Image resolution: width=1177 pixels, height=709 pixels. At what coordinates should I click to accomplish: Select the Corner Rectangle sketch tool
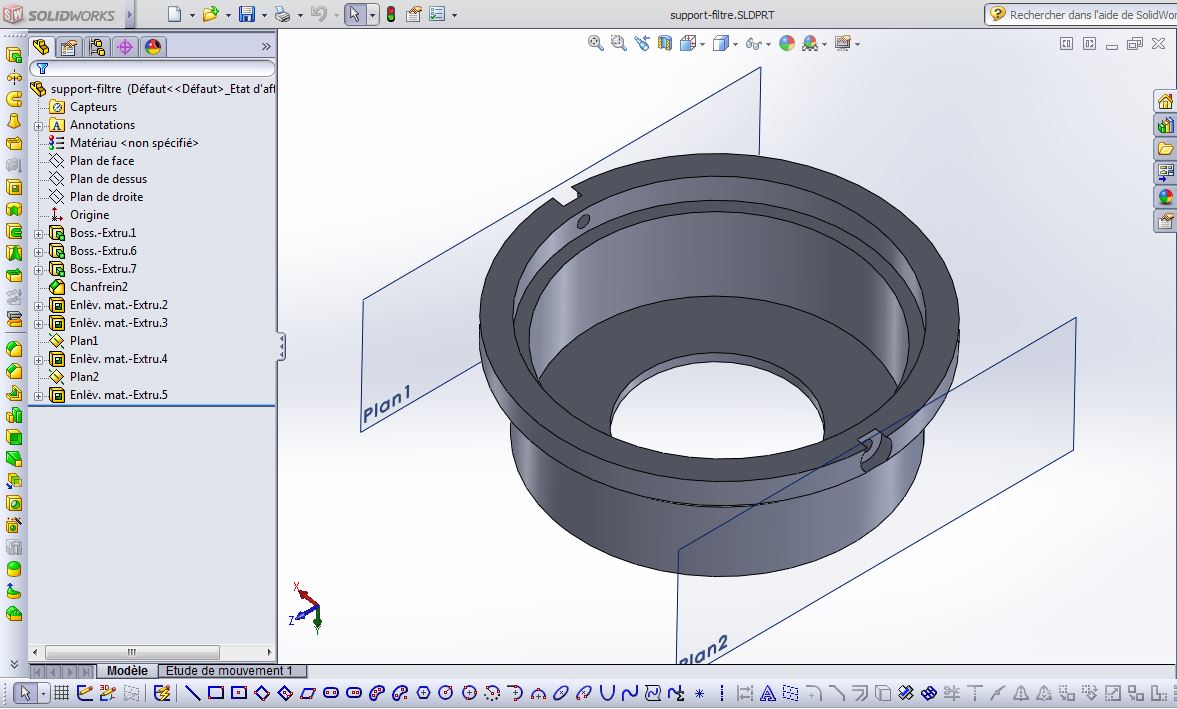(x=215, y=693)
